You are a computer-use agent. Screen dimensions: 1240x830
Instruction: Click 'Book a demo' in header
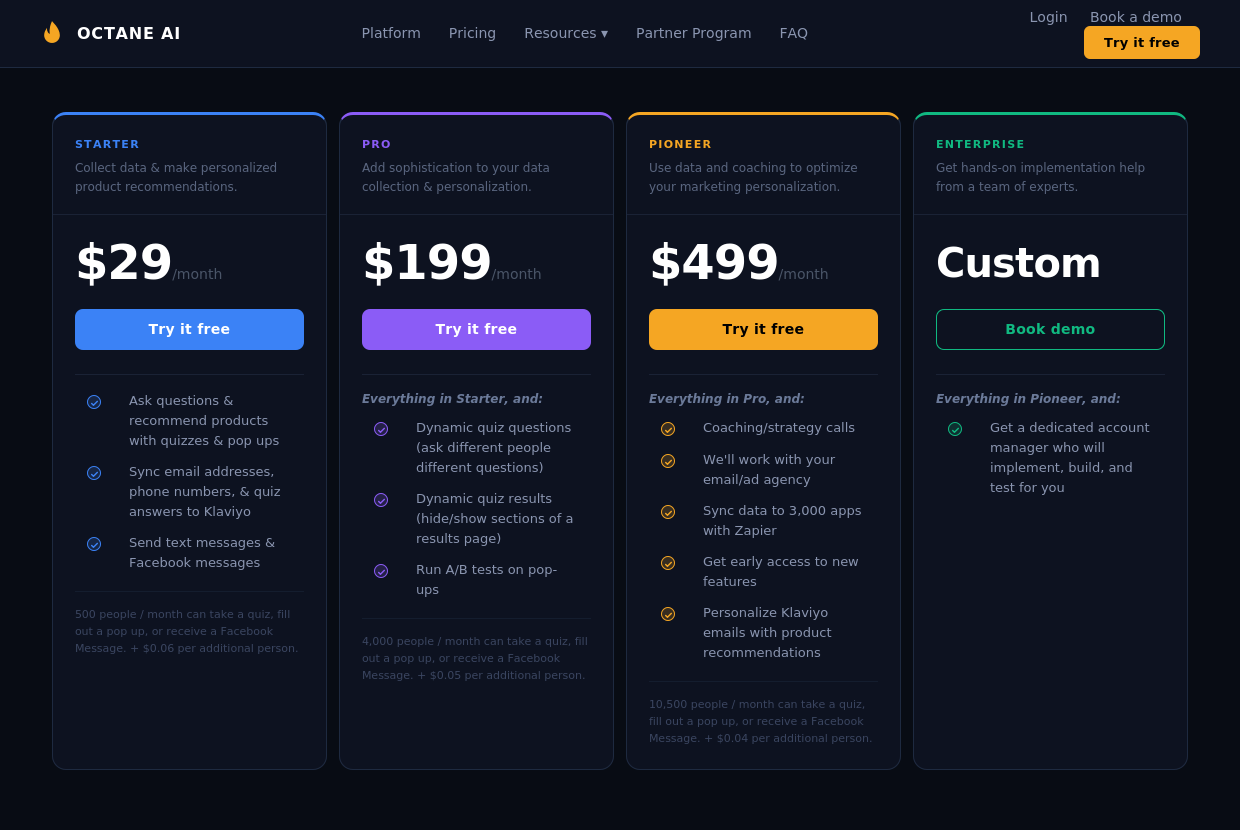click(1135, 17)
